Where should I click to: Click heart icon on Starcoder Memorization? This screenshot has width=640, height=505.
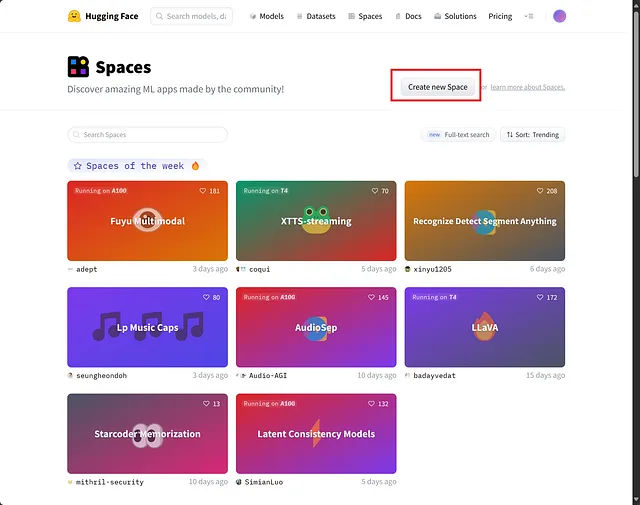point(206,403)
